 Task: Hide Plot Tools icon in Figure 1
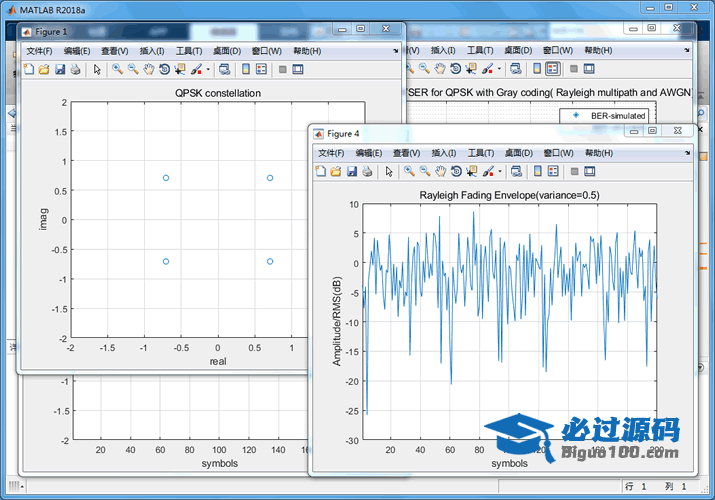pos(283,69)
